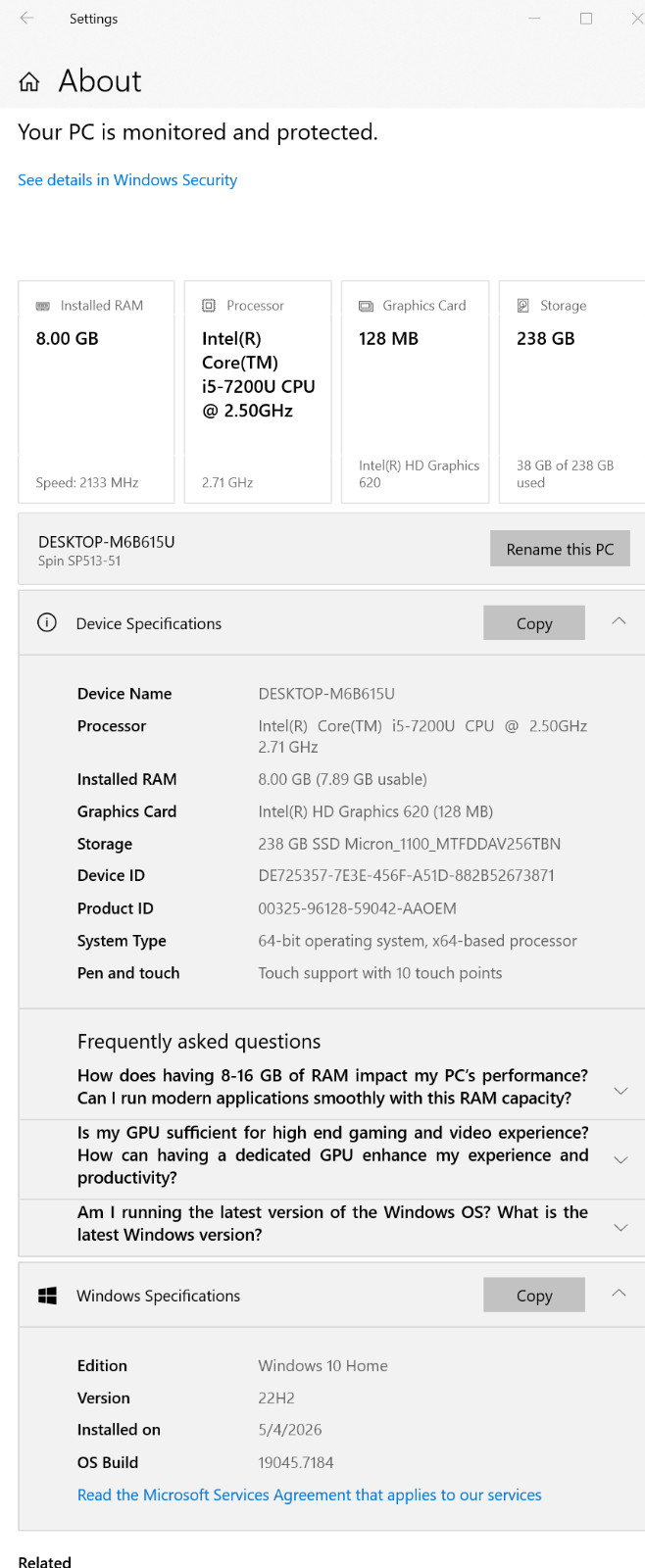Select Device Name value DESKTOP-M6B615U
Viewport: 645px width, 1568px height.
326,693
